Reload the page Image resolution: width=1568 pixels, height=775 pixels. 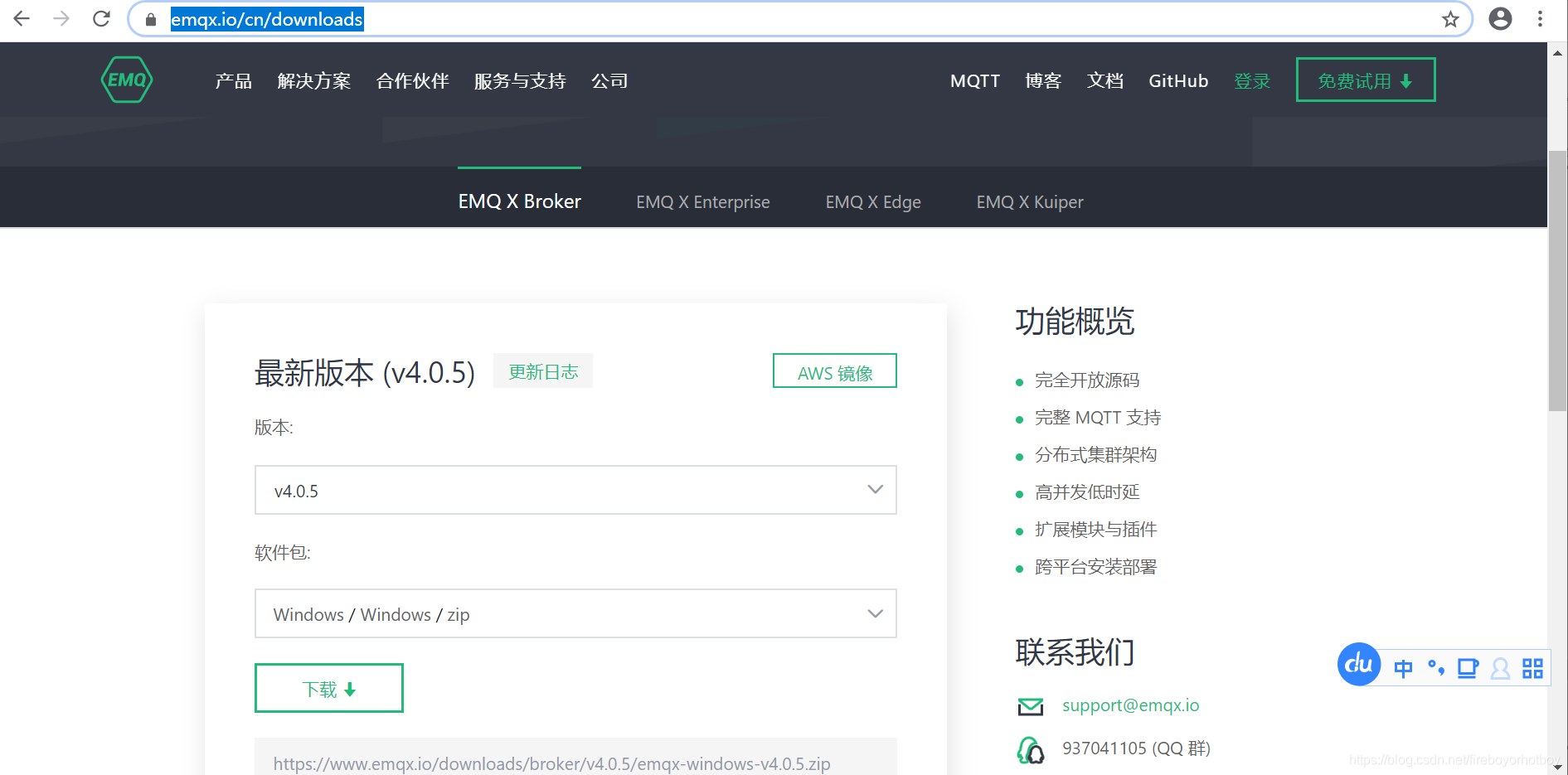click(101, 18)
